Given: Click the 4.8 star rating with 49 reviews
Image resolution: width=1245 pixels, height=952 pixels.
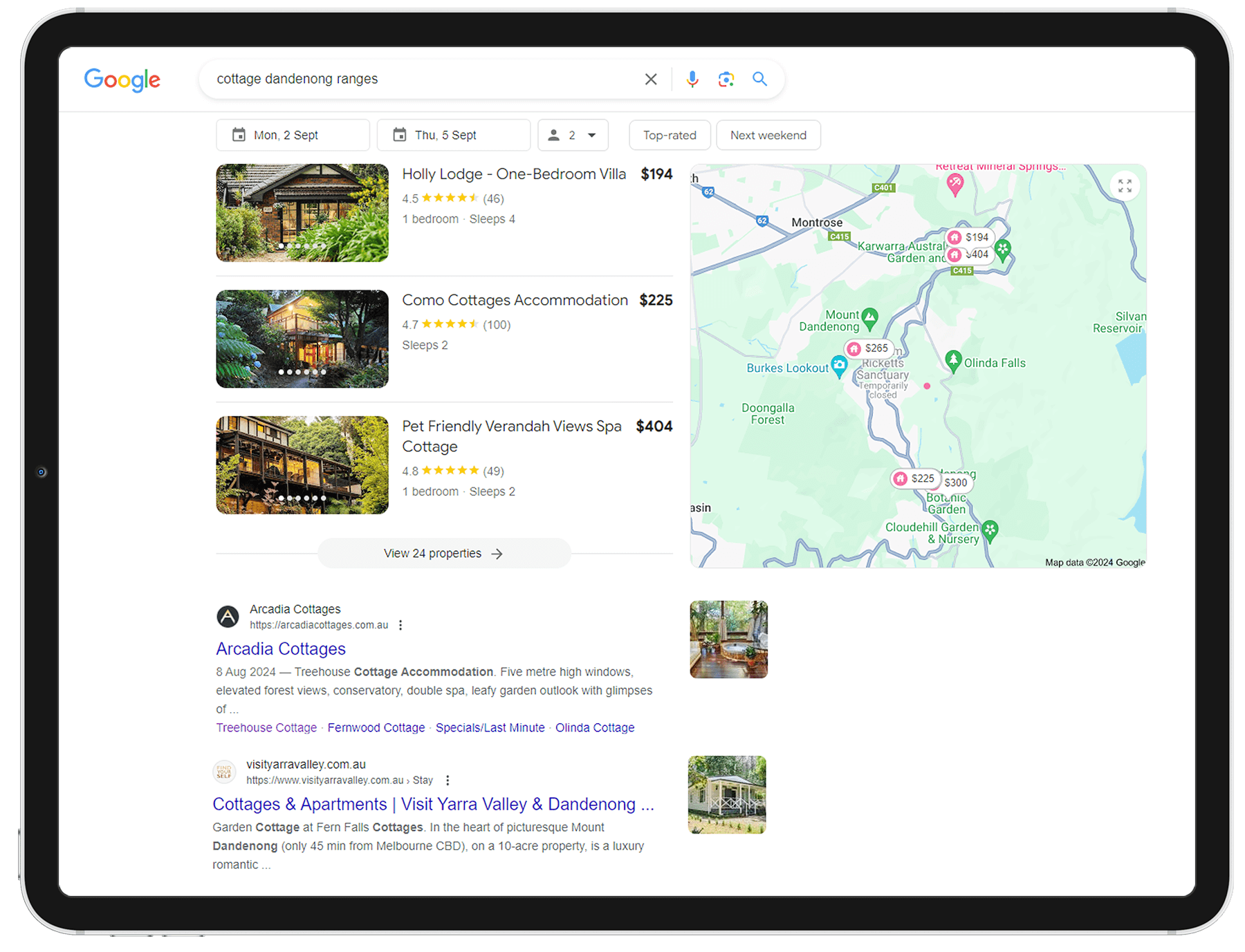Looking at the screenshot, I should [x=453, y=471].
